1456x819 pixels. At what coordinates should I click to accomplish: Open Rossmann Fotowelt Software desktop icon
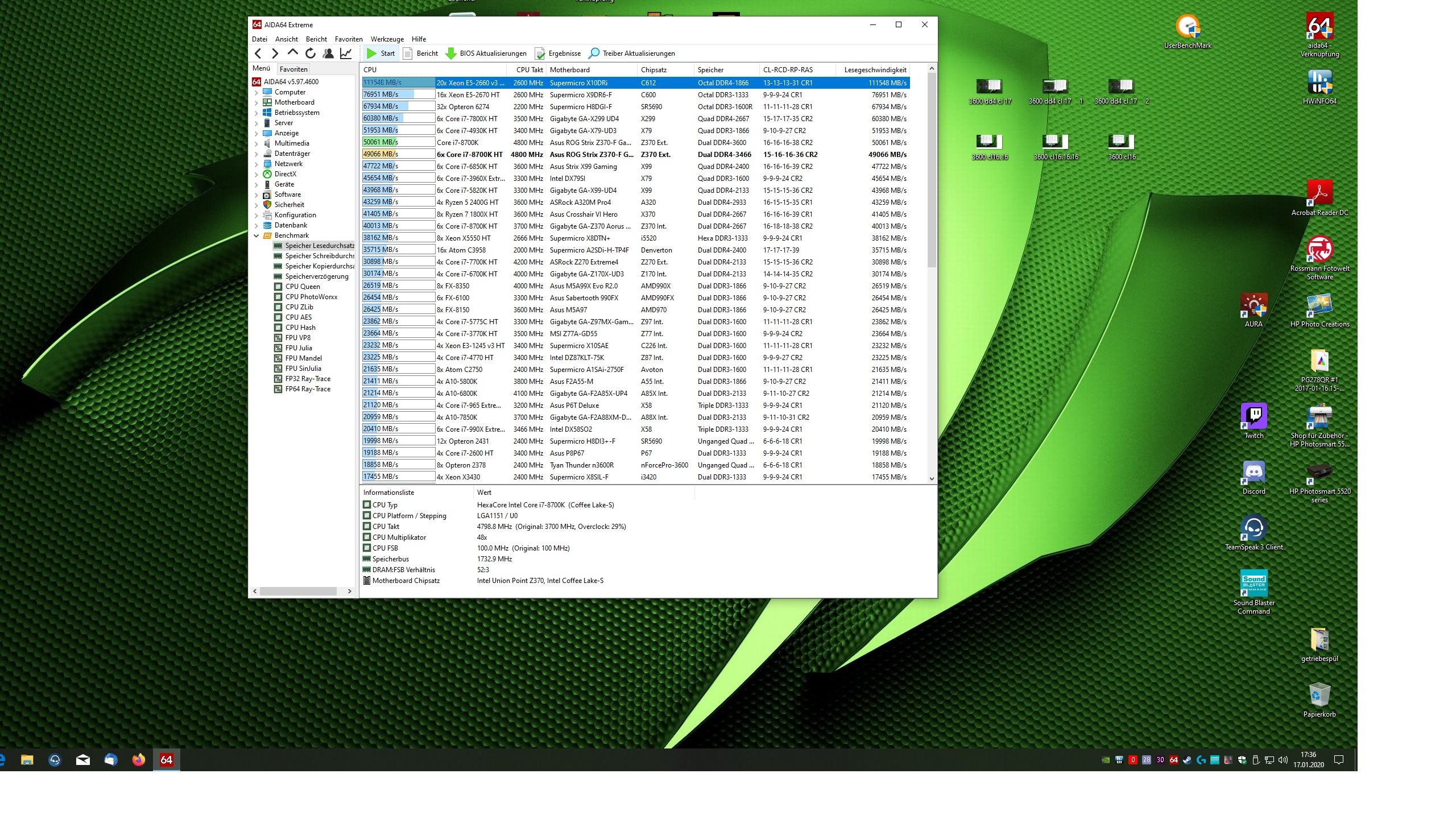(x=1319, y=258)
